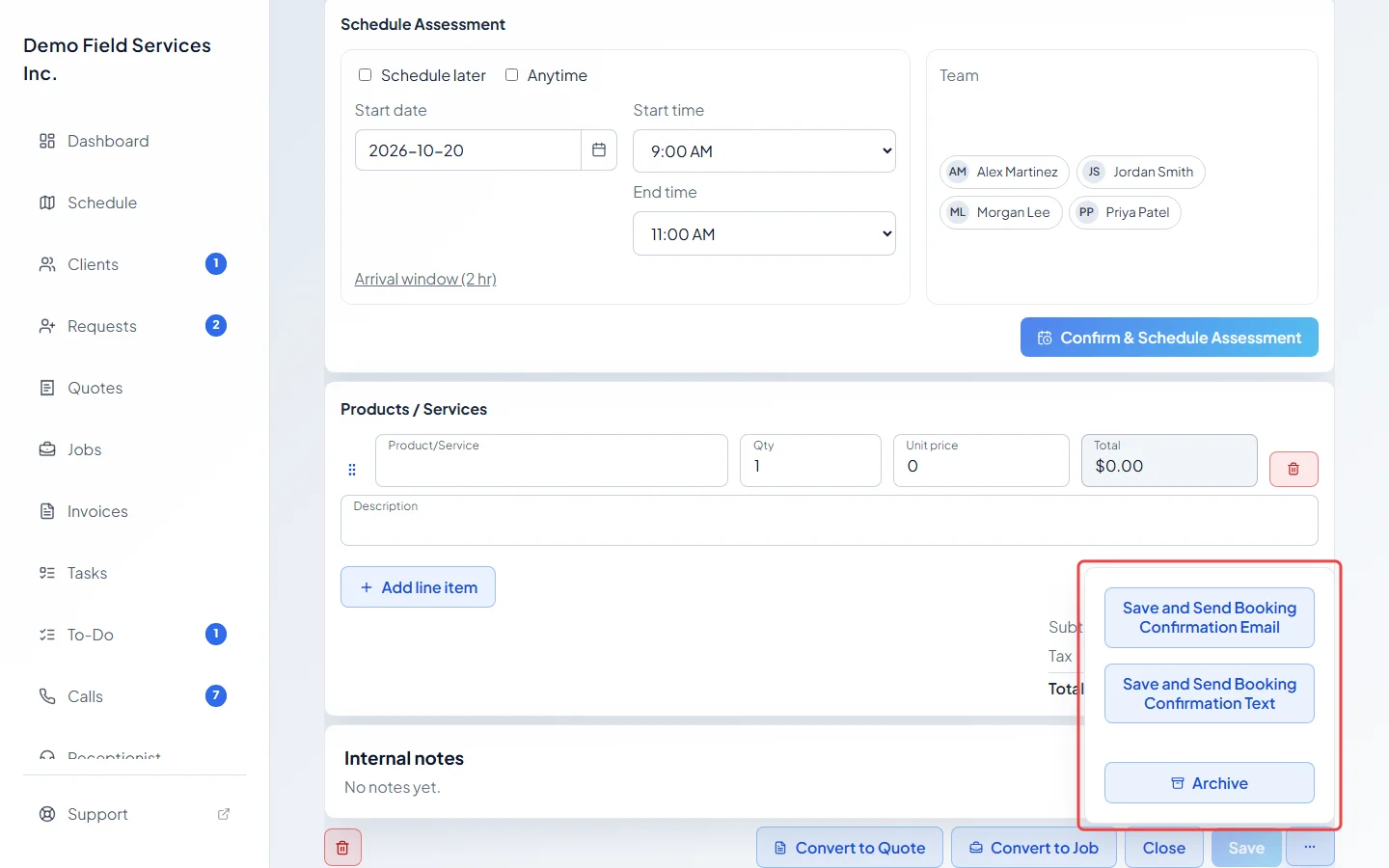1389x868 pixels.
Task: Click the To-Do checklist icon
Action: (x=46, y=635)
